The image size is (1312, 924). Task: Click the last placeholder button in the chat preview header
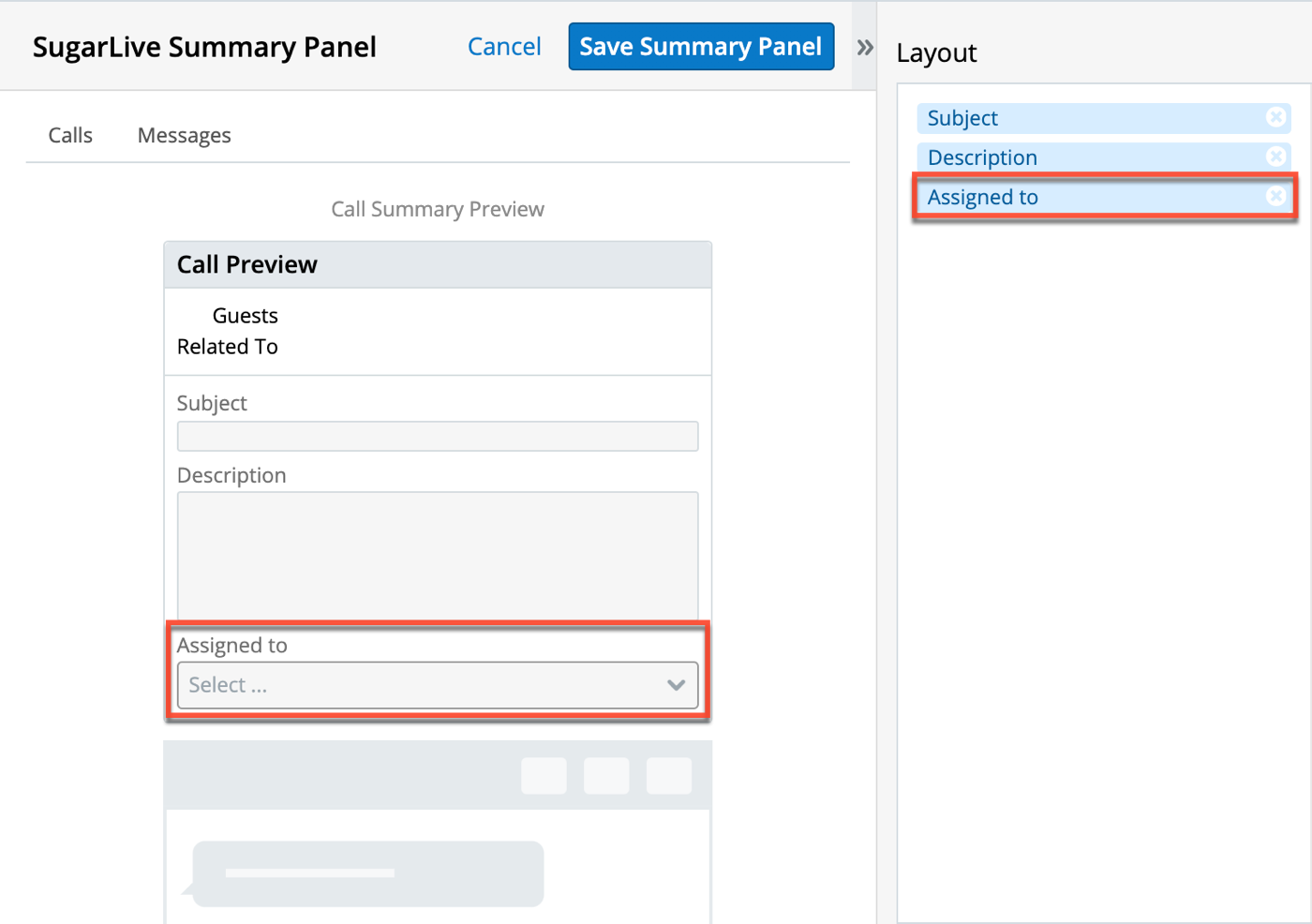pyautogui.click(x=669, y=776)
